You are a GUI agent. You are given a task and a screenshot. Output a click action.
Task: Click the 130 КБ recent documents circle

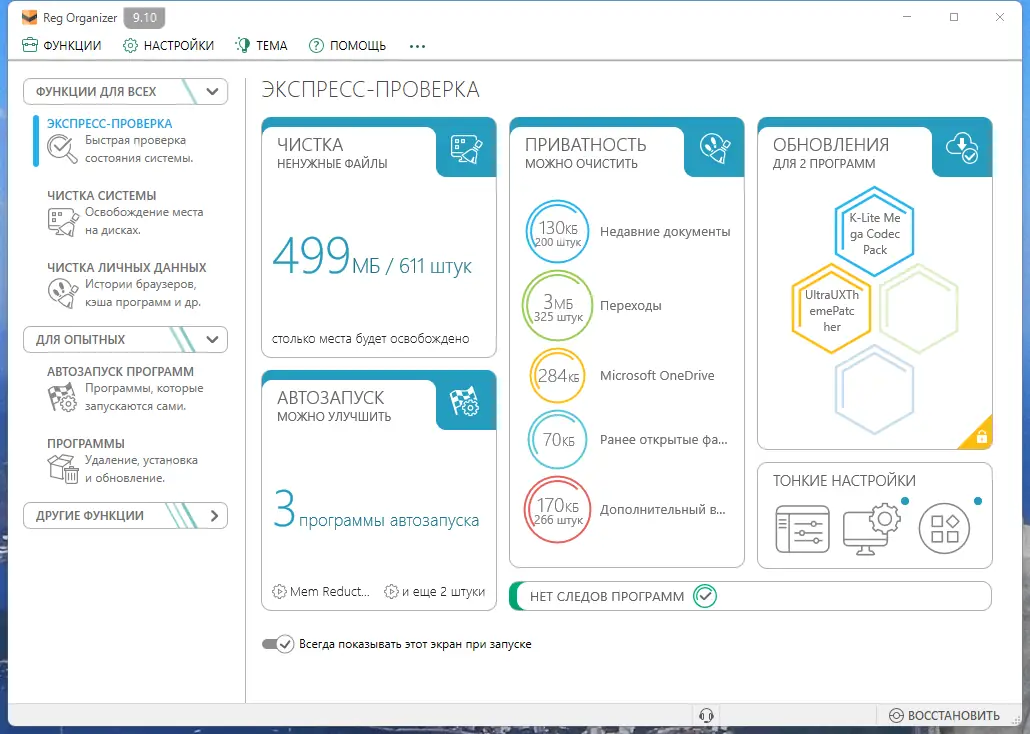[558, 233]
